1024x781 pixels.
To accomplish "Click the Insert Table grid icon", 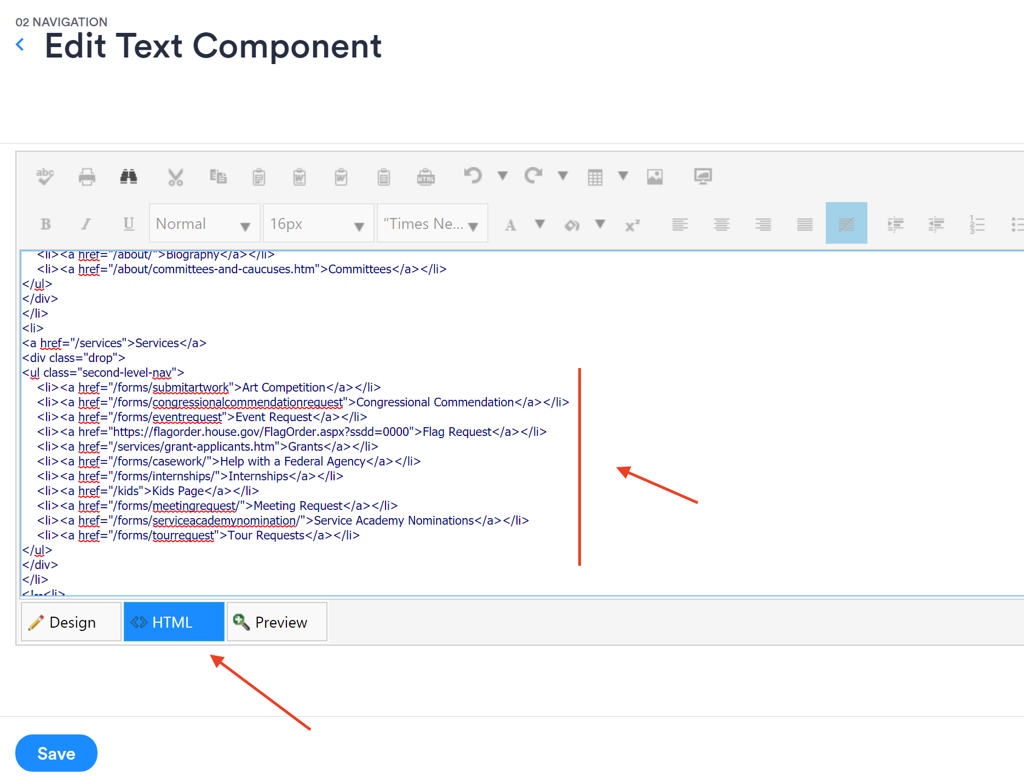I will click(x=595, y=177).
